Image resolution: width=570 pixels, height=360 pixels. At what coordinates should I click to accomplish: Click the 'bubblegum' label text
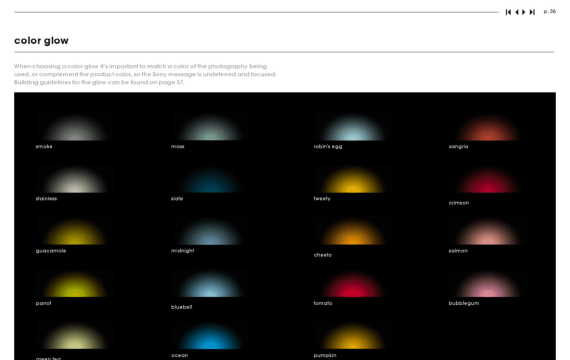pyautogui.click(x=464, y=303)
